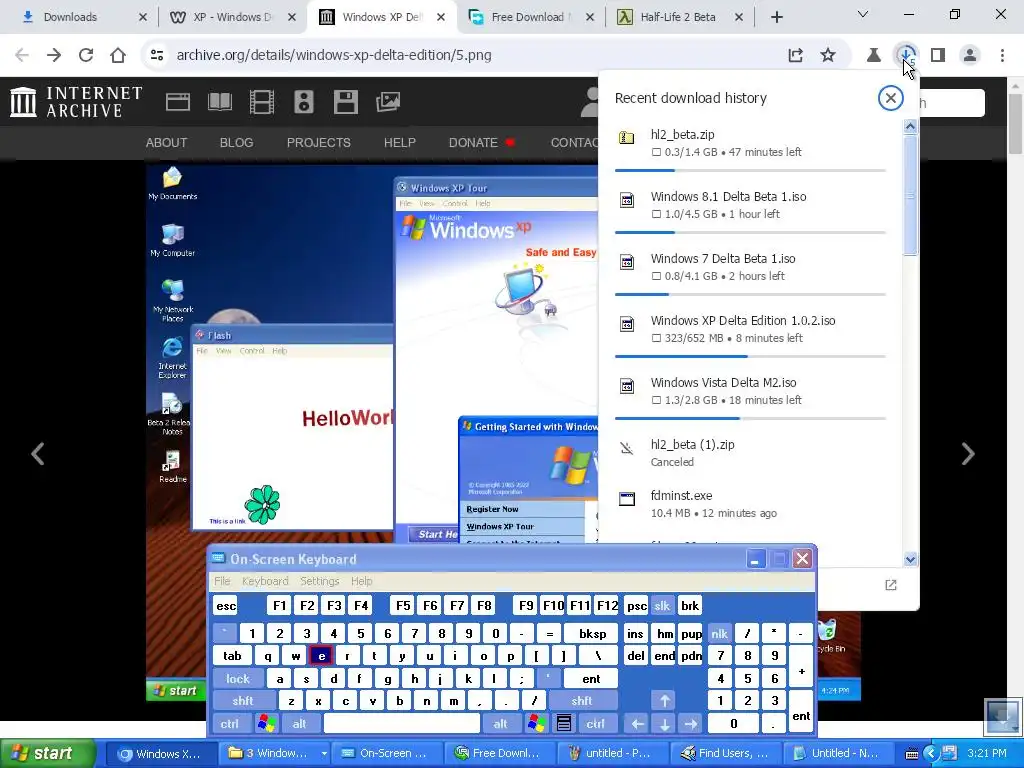Go to browser home page icon
The height and width of the screenshot is (768, 1024).
[118, 55]
